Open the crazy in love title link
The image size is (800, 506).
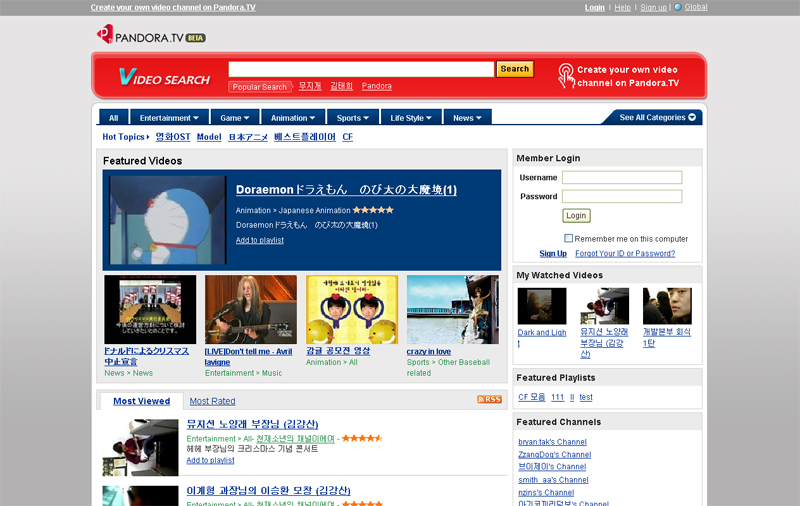pyautogui.click(x=429, y=351)
